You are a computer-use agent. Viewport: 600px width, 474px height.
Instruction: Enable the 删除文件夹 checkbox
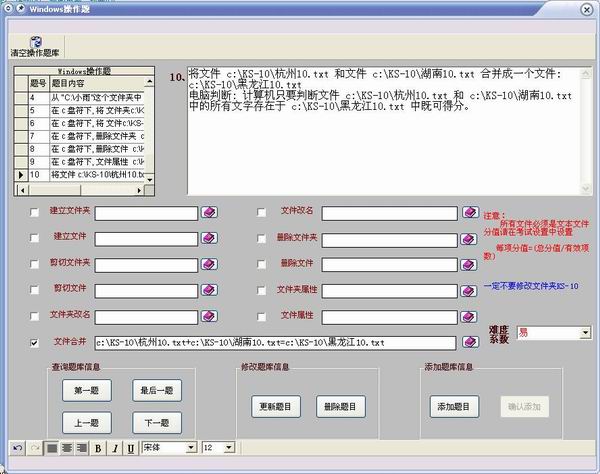[x=262, y=239]
